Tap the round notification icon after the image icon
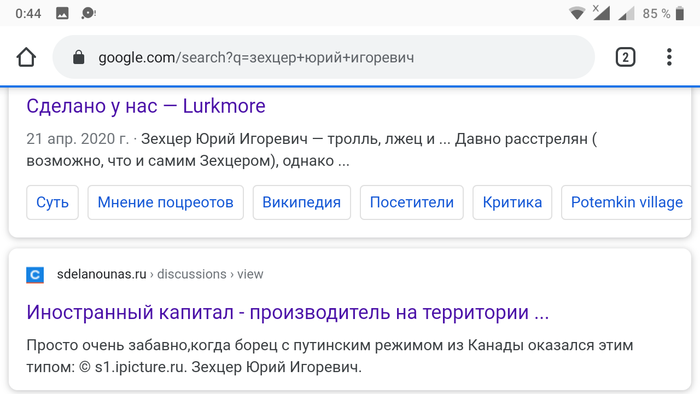This screenshot has width=700, height=394. 88,13
